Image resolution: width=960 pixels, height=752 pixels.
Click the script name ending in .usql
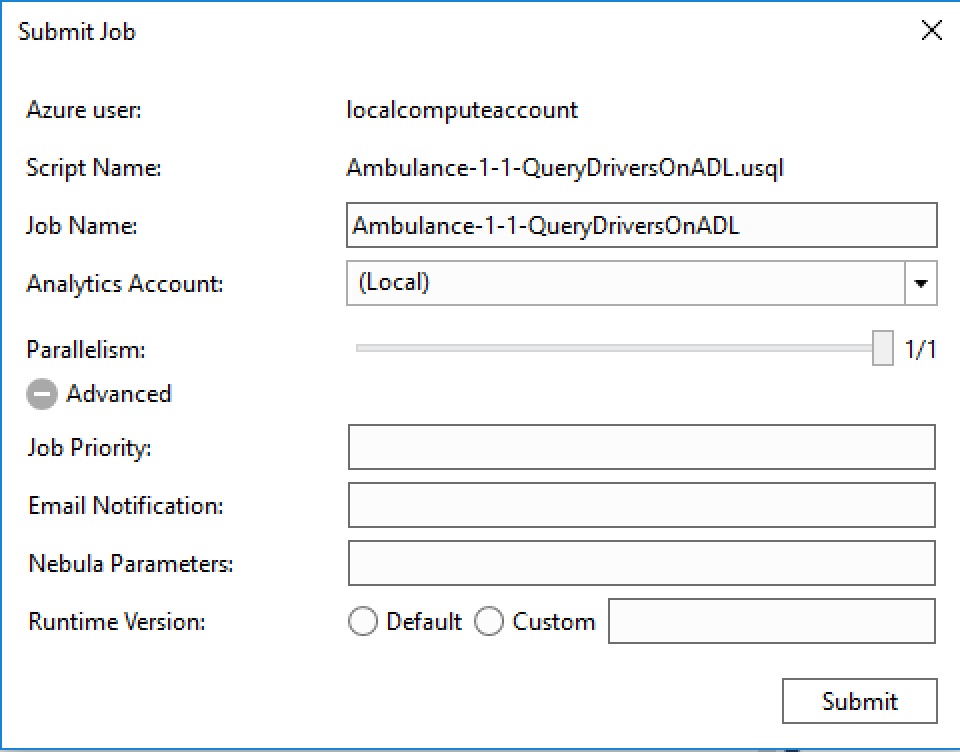565,168
